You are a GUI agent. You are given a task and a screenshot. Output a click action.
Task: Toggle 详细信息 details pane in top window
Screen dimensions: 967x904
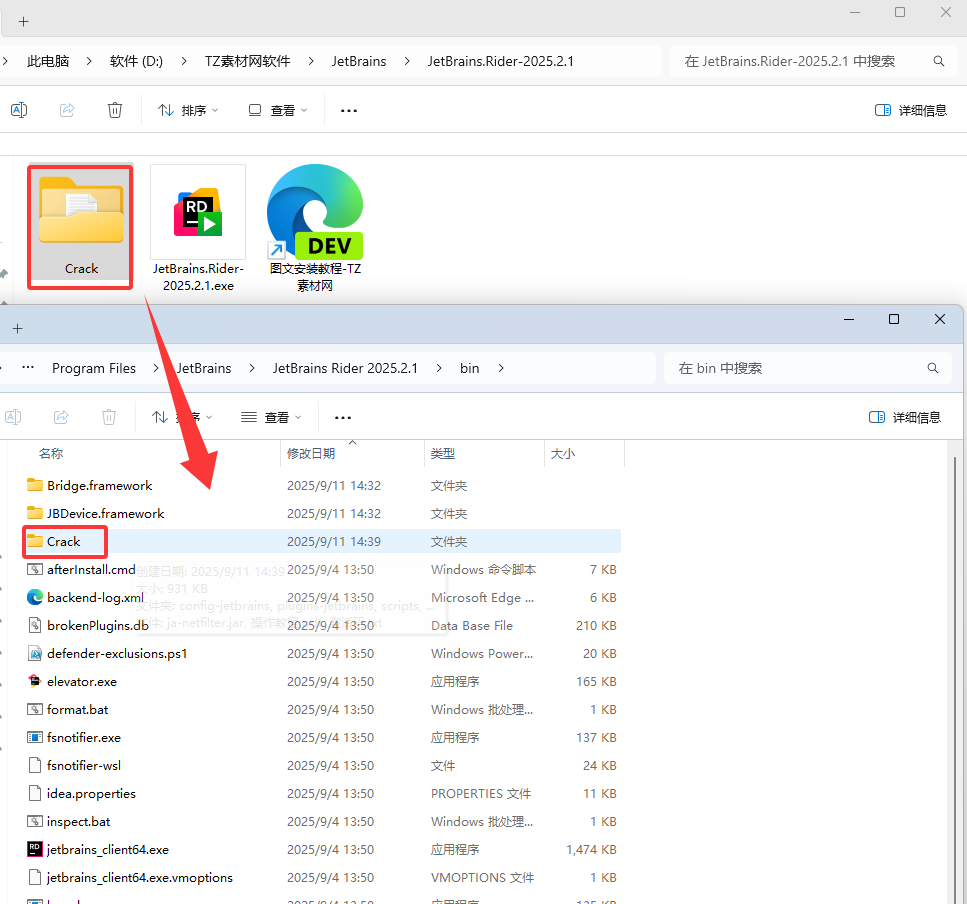(911, 110)
